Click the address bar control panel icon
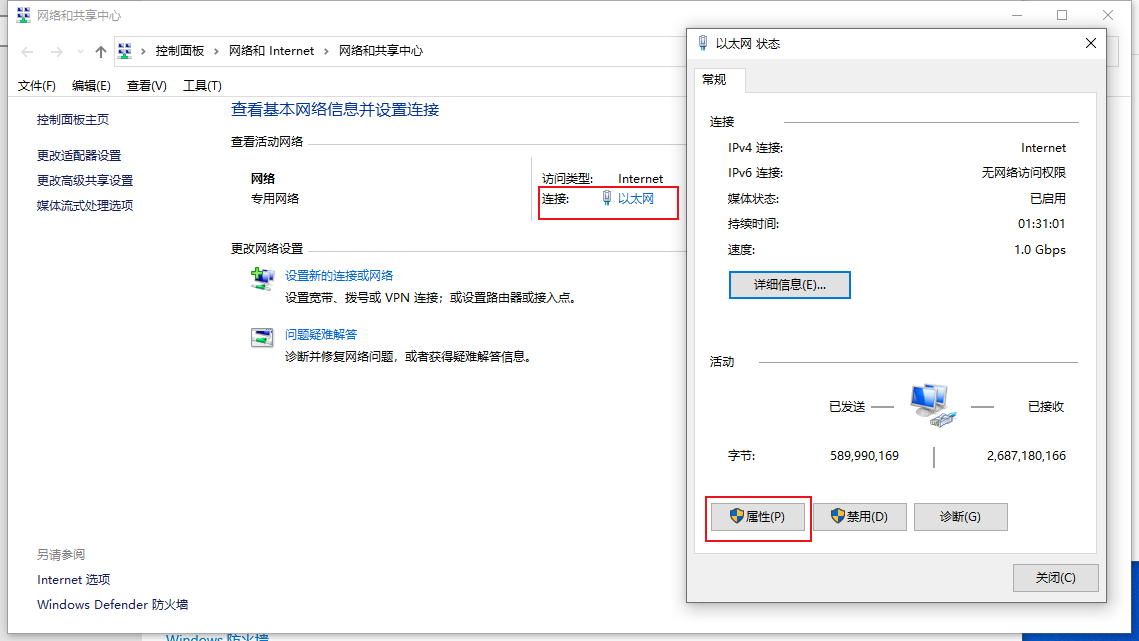This screenshot has height=641, width=1139. (x=125, y=51)
